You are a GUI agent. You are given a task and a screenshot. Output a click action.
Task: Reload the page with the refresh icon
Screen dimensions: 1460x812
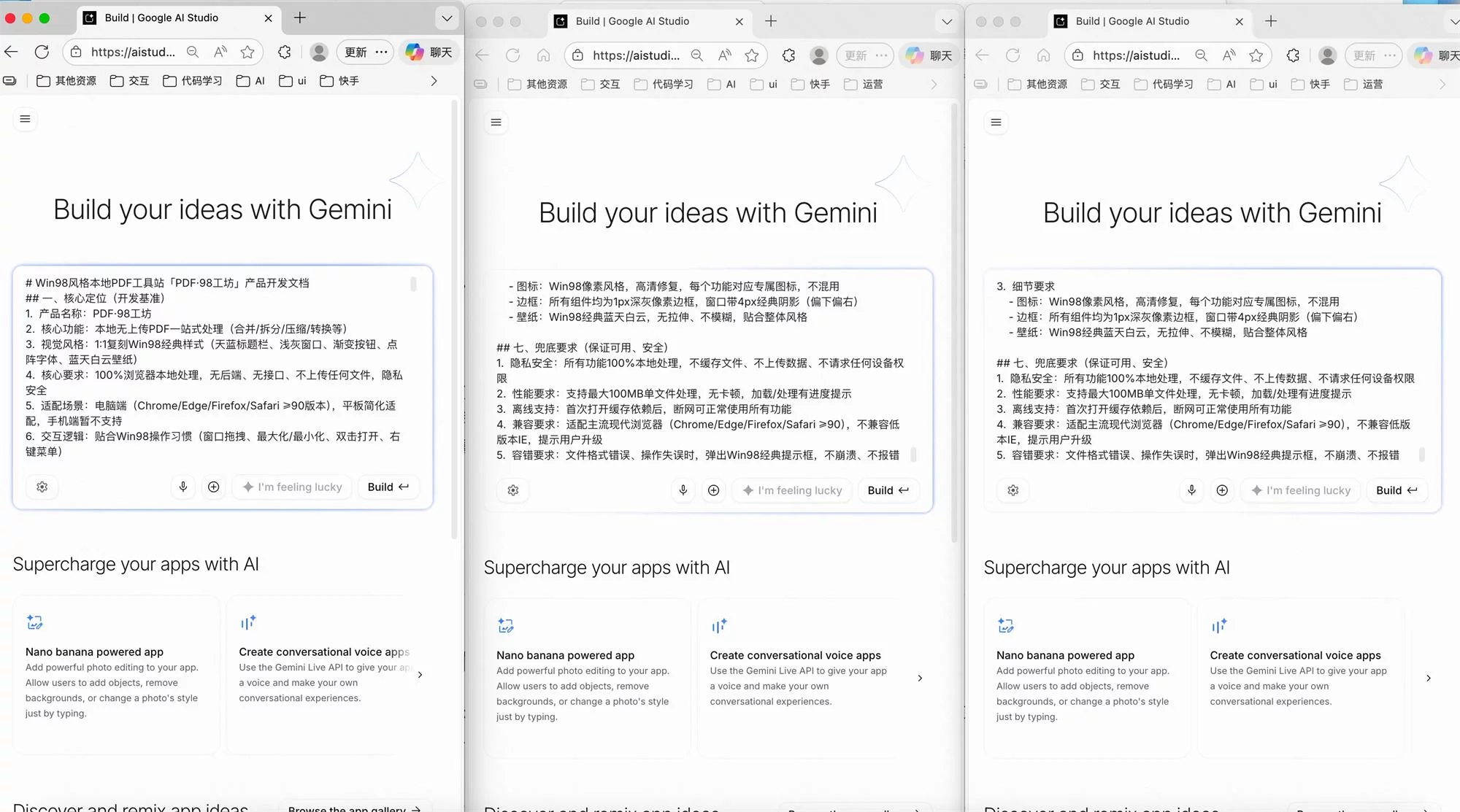click(42, 52)
